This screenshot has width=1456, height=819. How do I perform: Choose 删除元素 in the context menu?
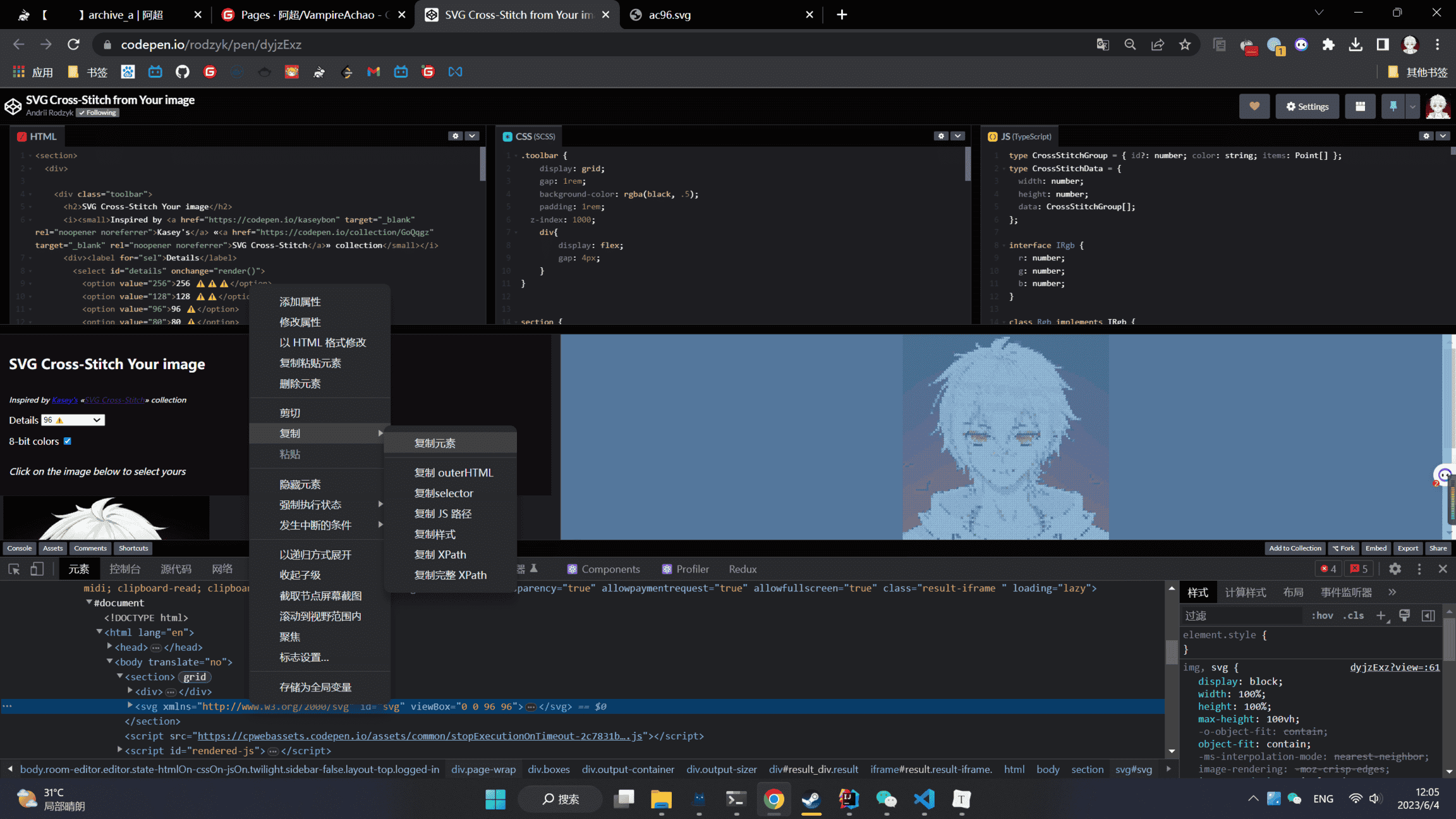tap(300, 384)
